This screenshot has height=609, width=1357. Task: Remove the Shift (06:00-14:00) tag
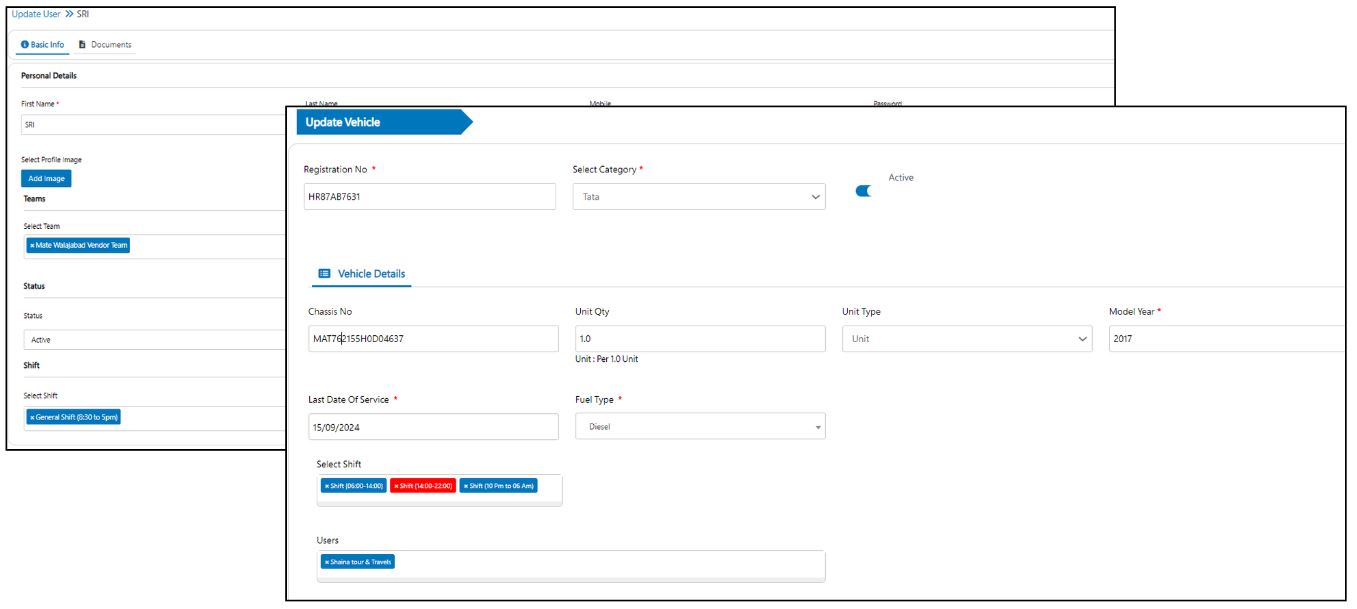(327, 486)
